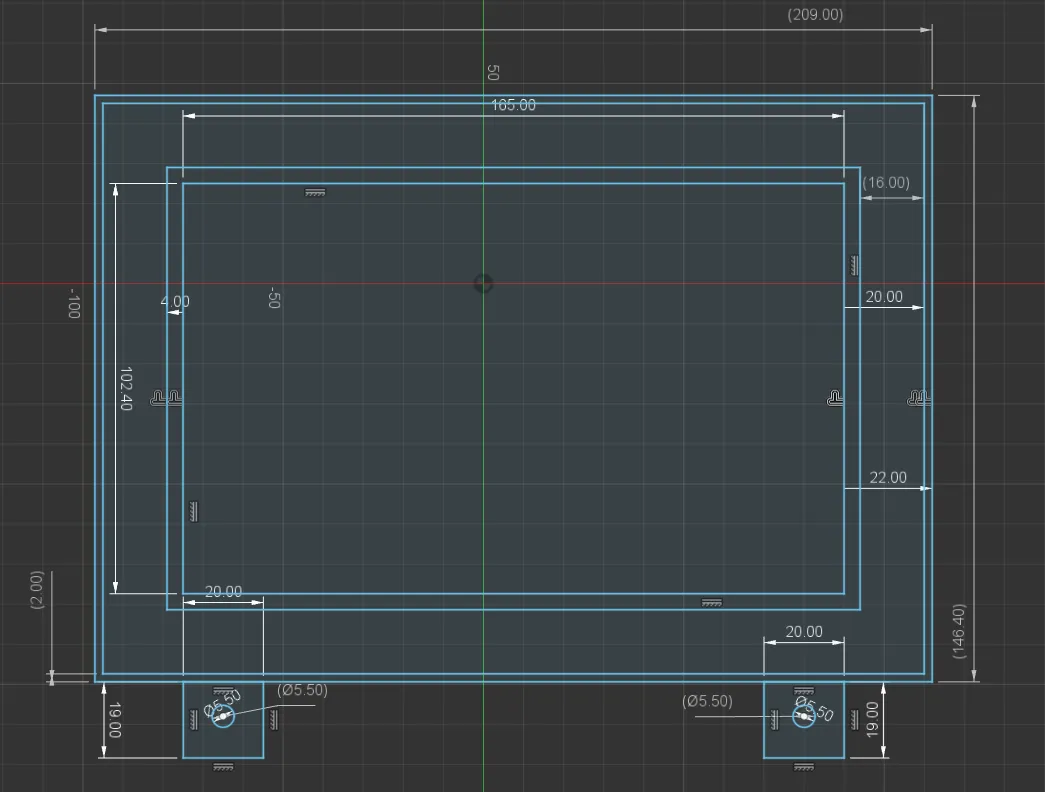Click the vertical constraint icon above the left 20.00 dimension
This screenshot has width=1045, height=792.
coord(194,511)
